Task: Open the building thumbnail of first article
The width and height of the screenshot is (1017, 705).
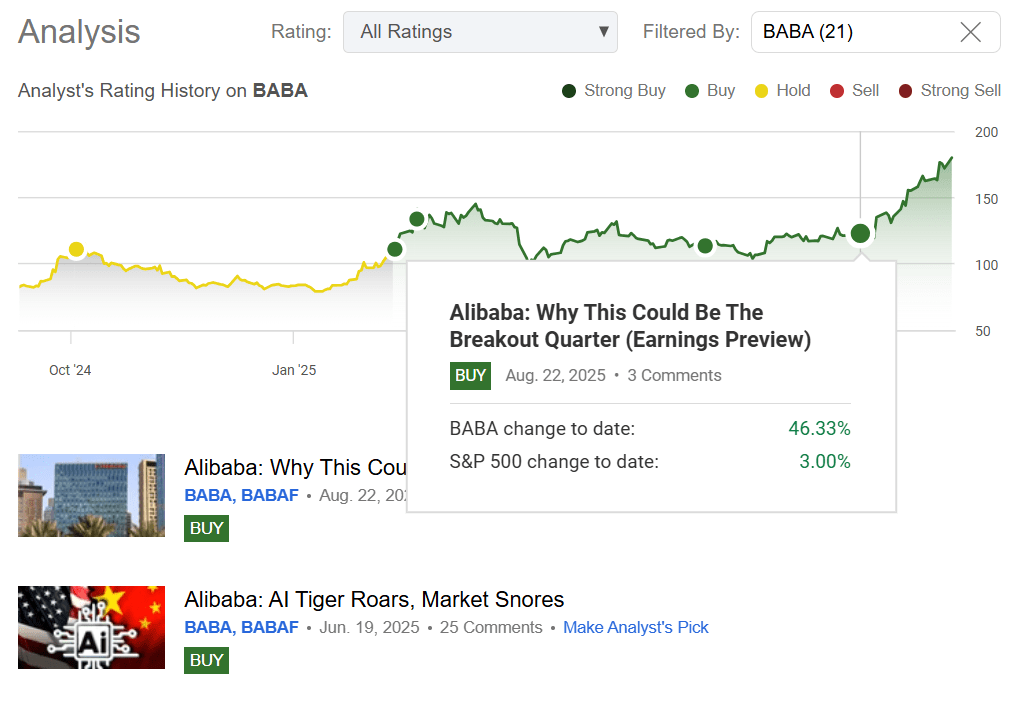Action: coord(91,495)
